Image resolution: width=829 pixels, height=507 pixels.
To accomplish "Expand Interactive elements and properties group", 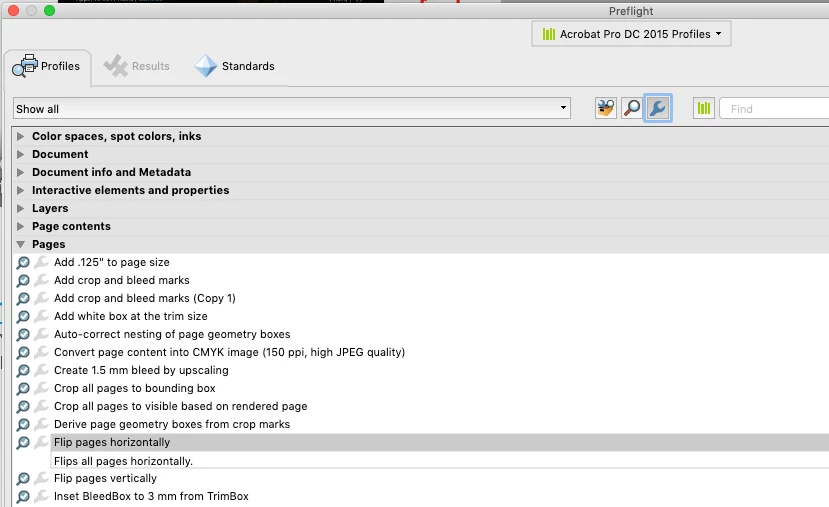I will [20, 190].
